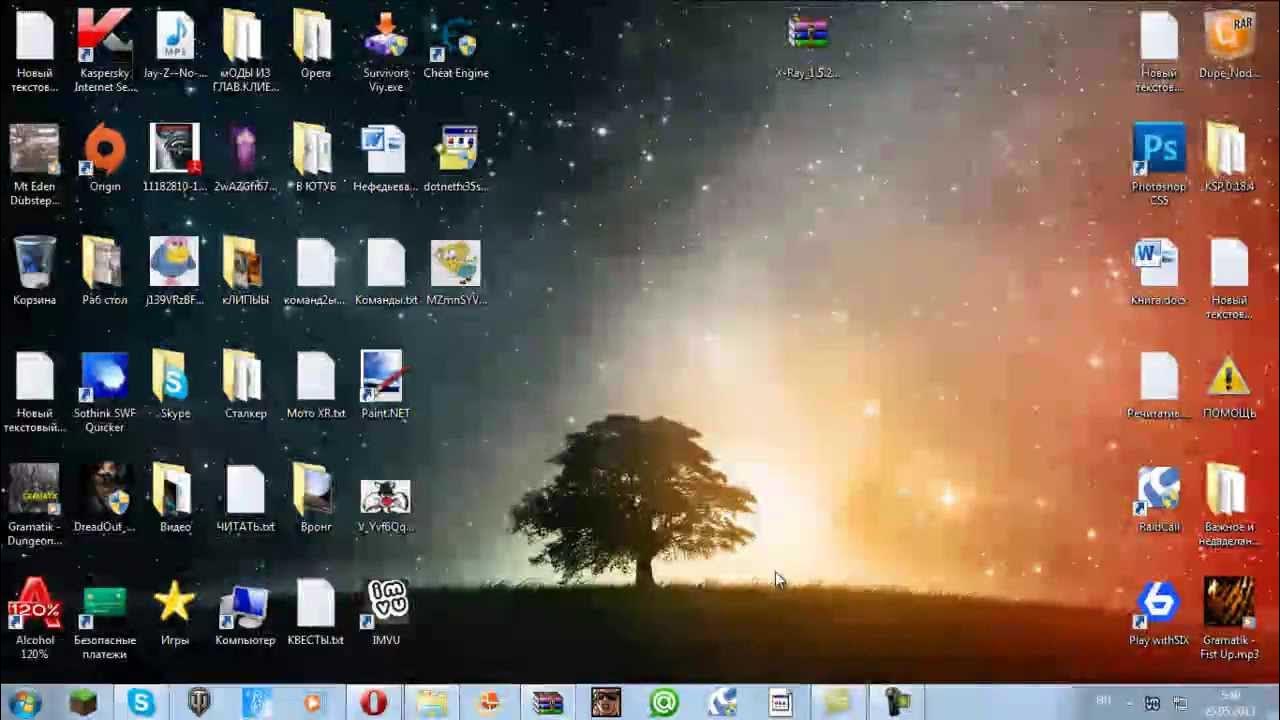Image resolution: width=1280 pixels, height=720 pixels.
Task: Open Windows Explorer taskbar folder
Action: tap(431, 703)
